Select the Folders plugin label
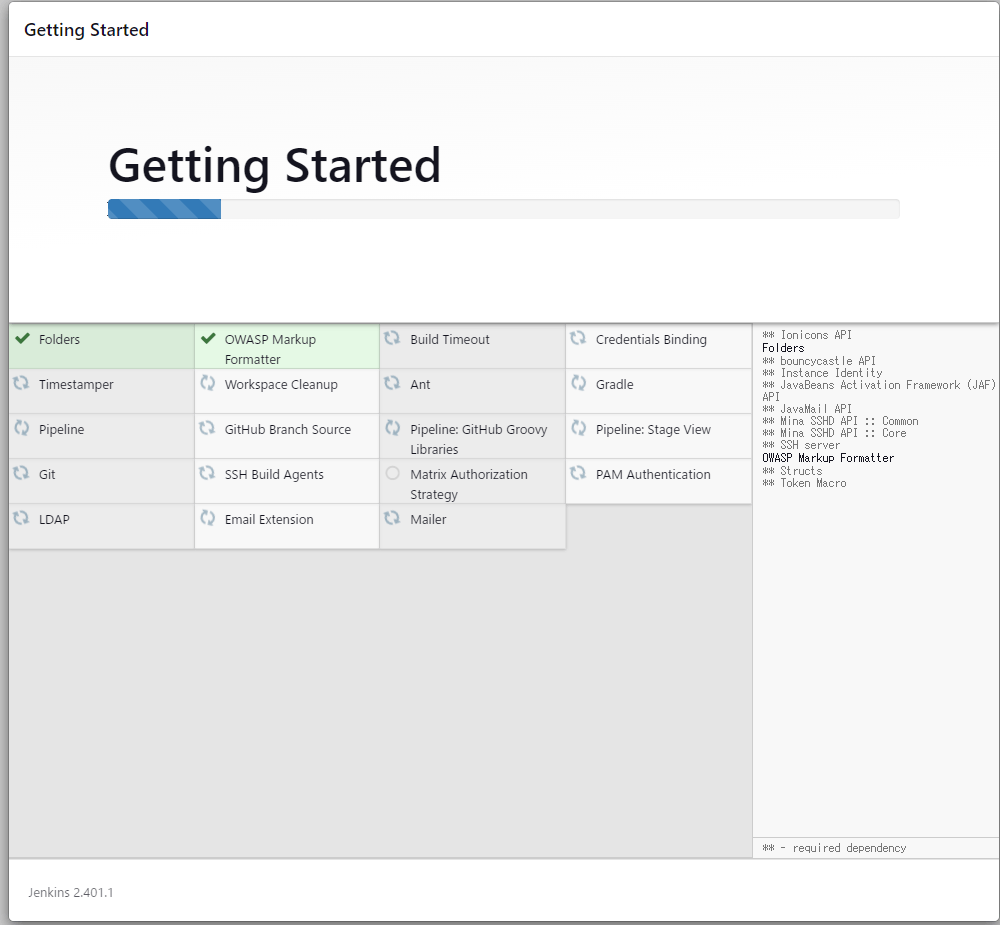The height and width of the screenshot is (925, 1000). [59, 339]
